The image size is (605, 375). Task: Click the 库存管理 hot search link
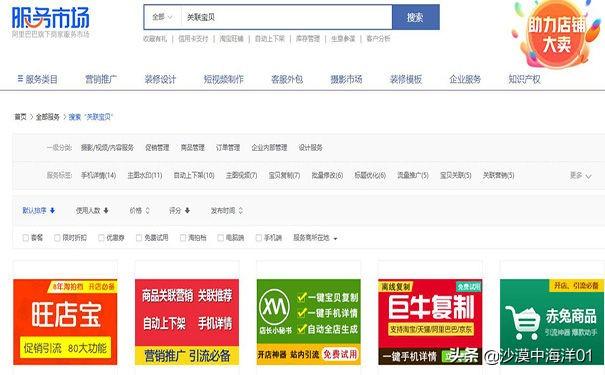(308, 39)
